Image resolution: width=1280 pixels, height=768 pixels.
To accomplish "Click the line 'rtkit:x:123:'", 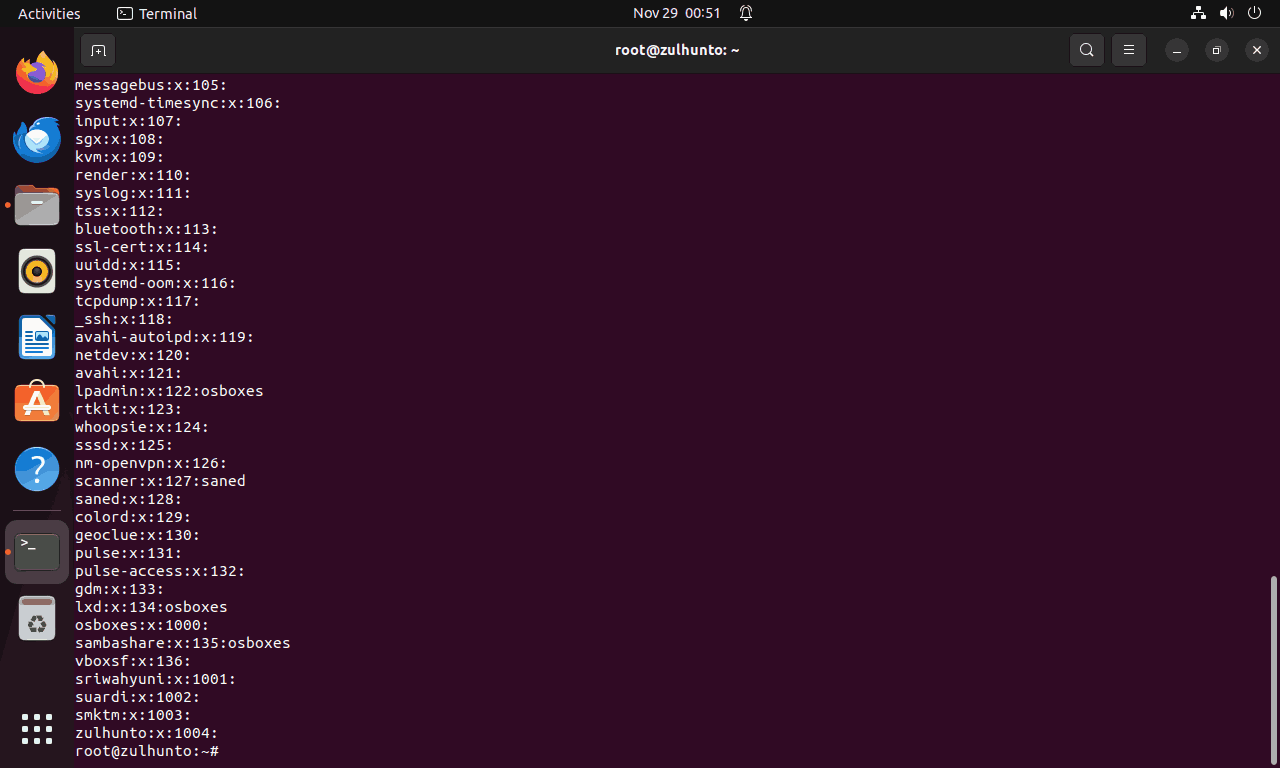I will pyautogui.click(x=129, y=409).
